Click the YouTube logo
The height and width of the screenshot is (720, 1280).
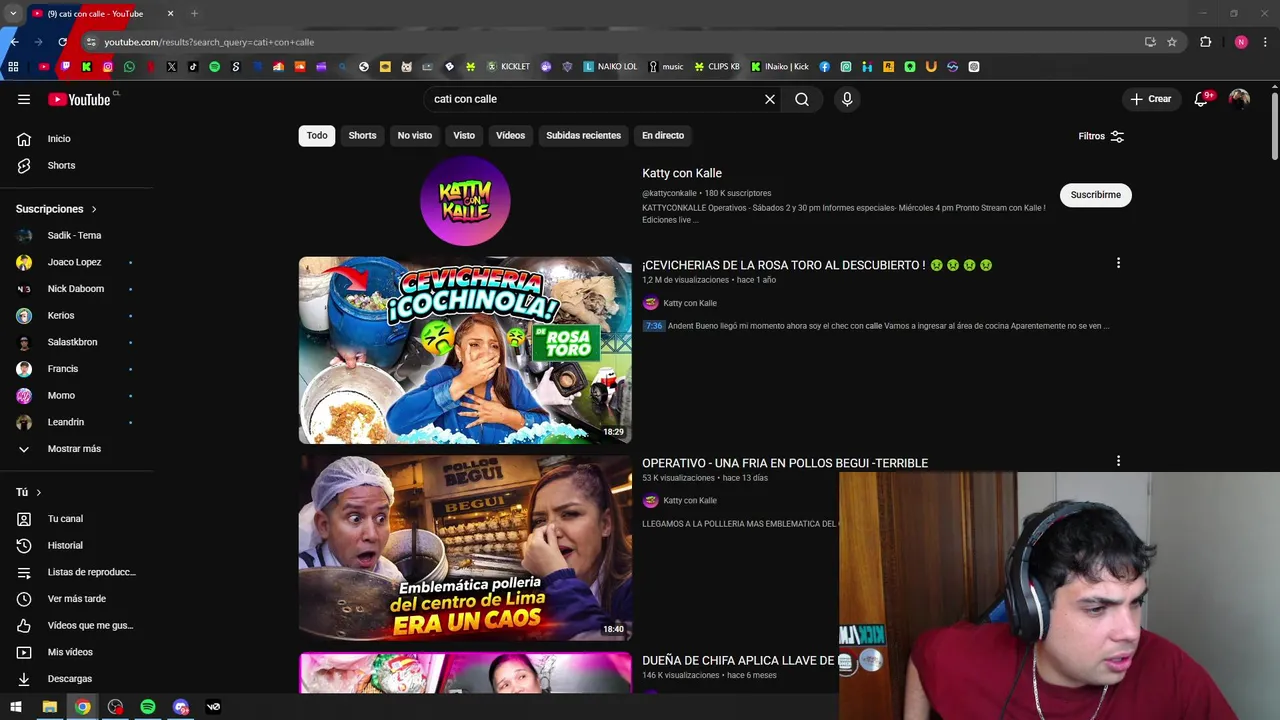(80, 99)
